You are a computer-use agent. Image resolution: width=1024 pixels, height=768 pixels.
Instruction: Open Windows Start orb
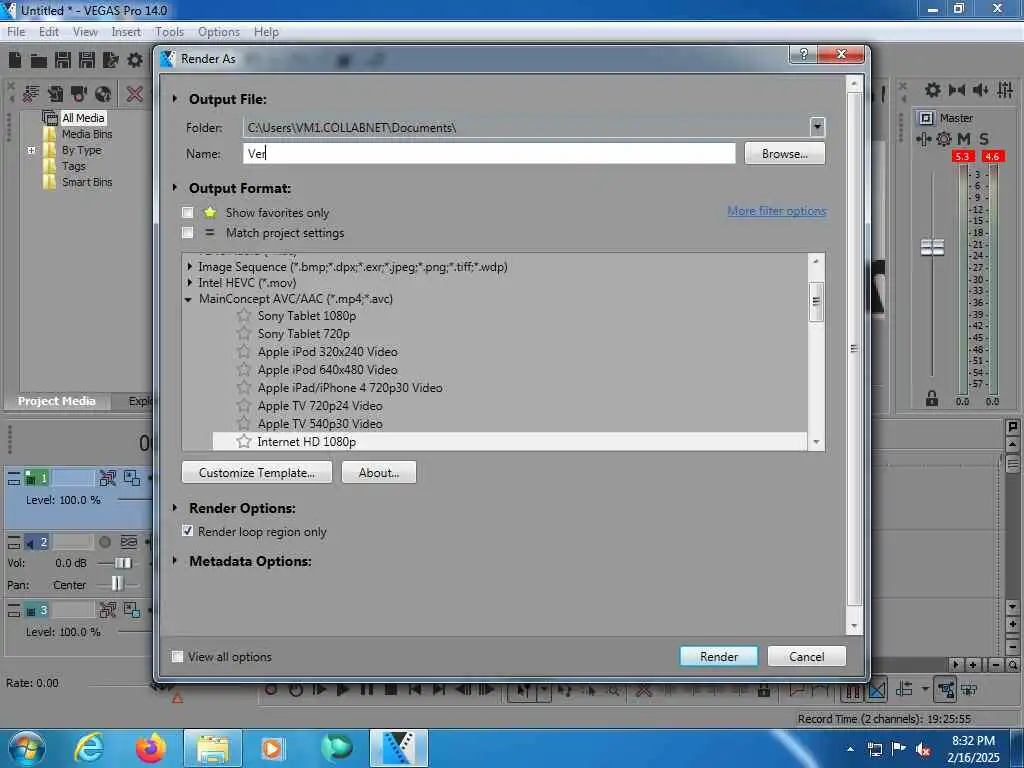click(x=25, y=748)
